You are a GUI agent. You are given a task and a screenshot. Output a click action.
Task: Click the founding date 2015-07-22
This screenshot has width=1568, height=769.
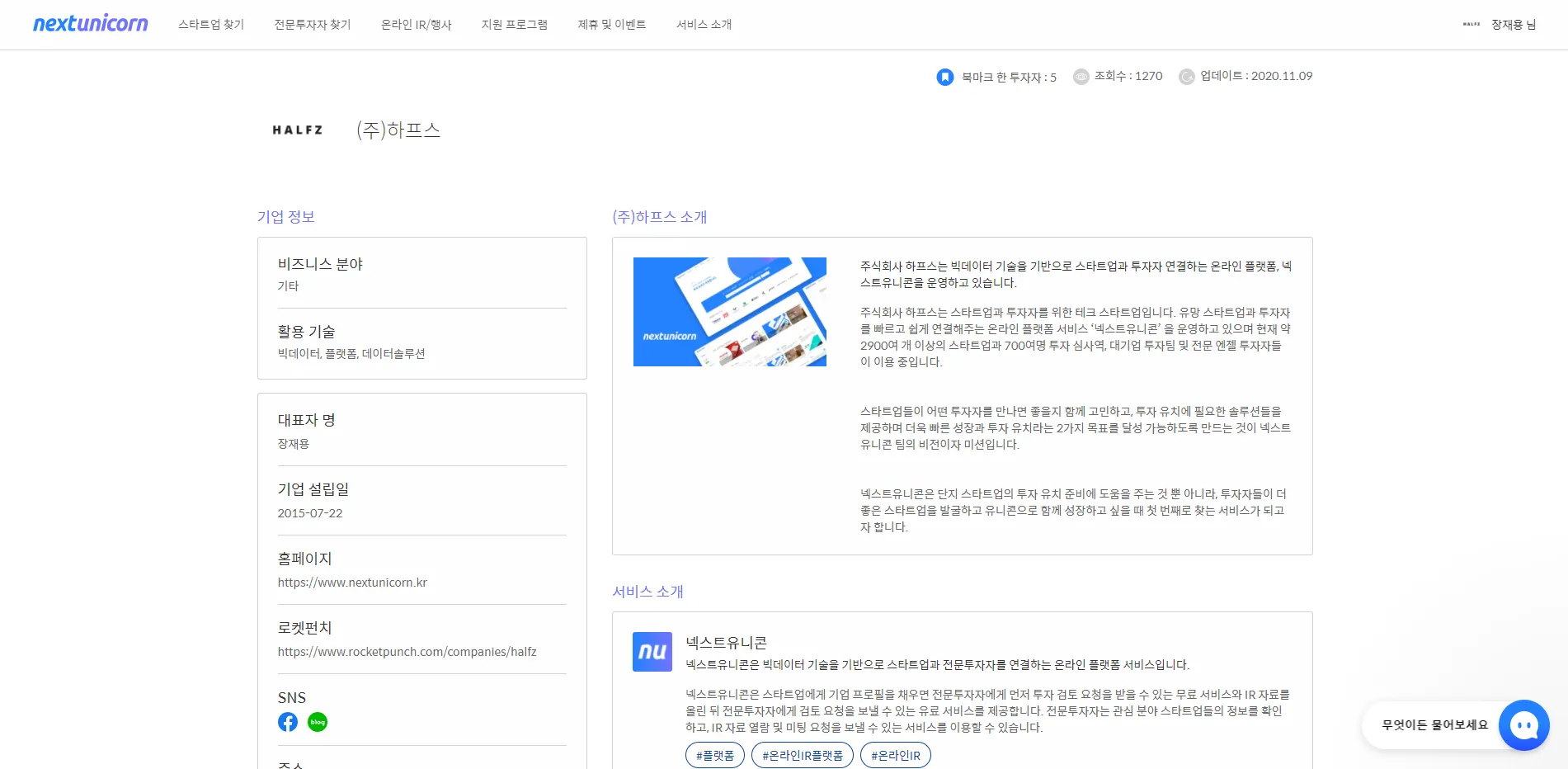(x=310, y=513)
